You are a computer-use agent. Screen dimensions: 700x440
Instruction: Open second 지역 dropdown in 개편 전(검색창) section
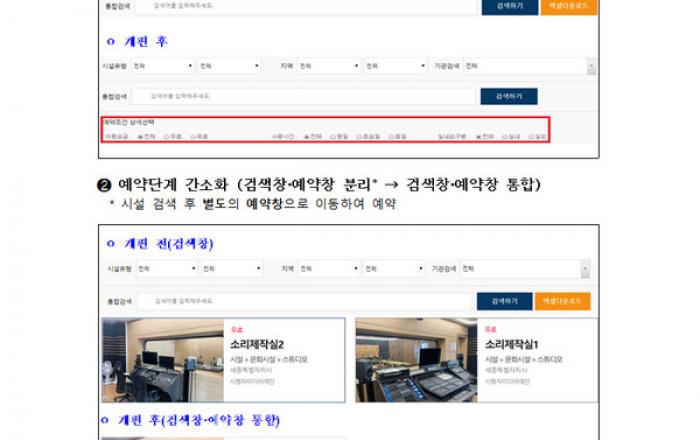point(394,269)
